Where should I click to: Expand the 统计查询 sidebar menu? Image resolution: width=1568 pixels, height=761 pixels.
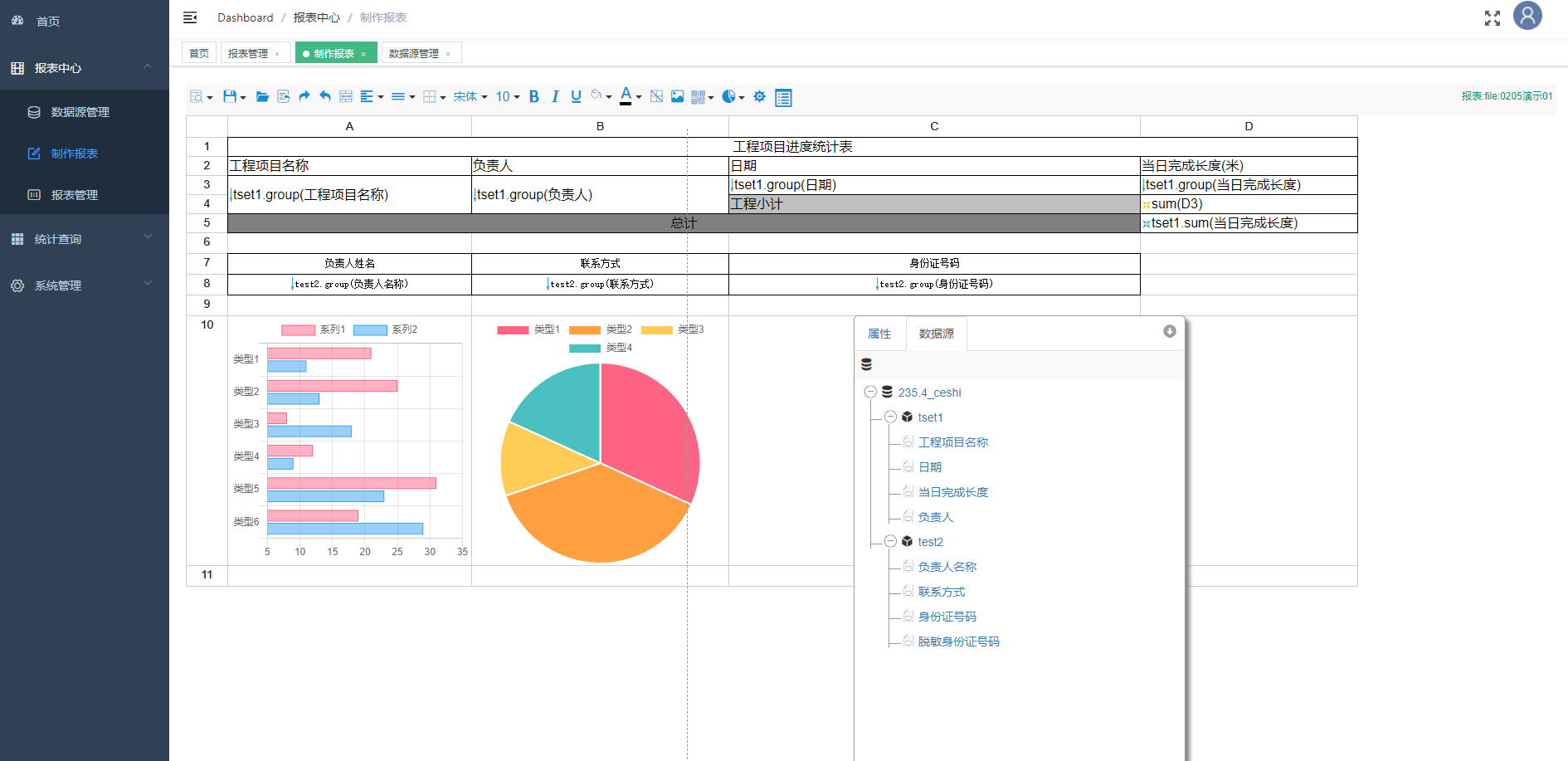pyautogui.click(x=85, y=239)
